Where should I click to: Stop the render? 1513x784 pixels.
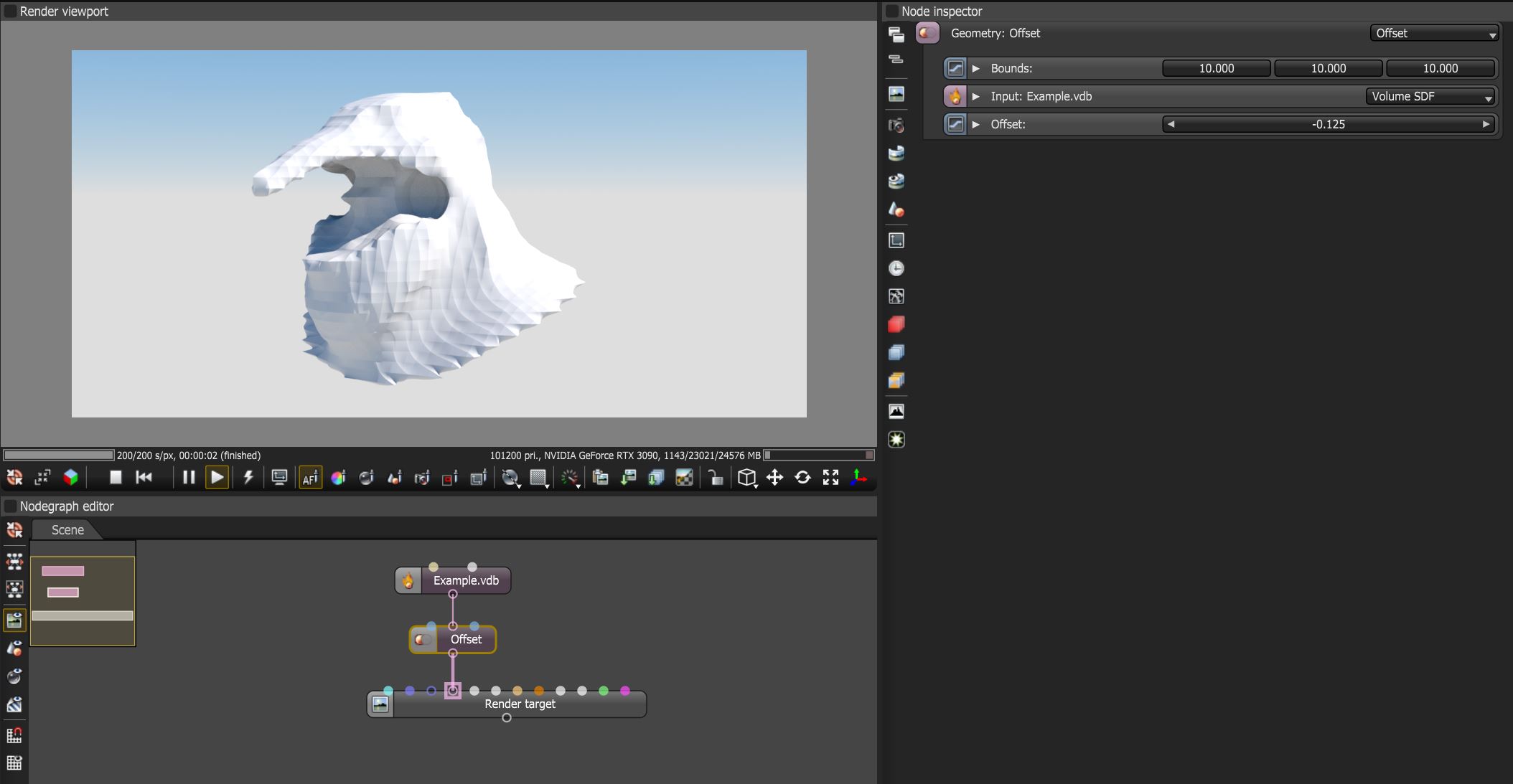(115, 477)
